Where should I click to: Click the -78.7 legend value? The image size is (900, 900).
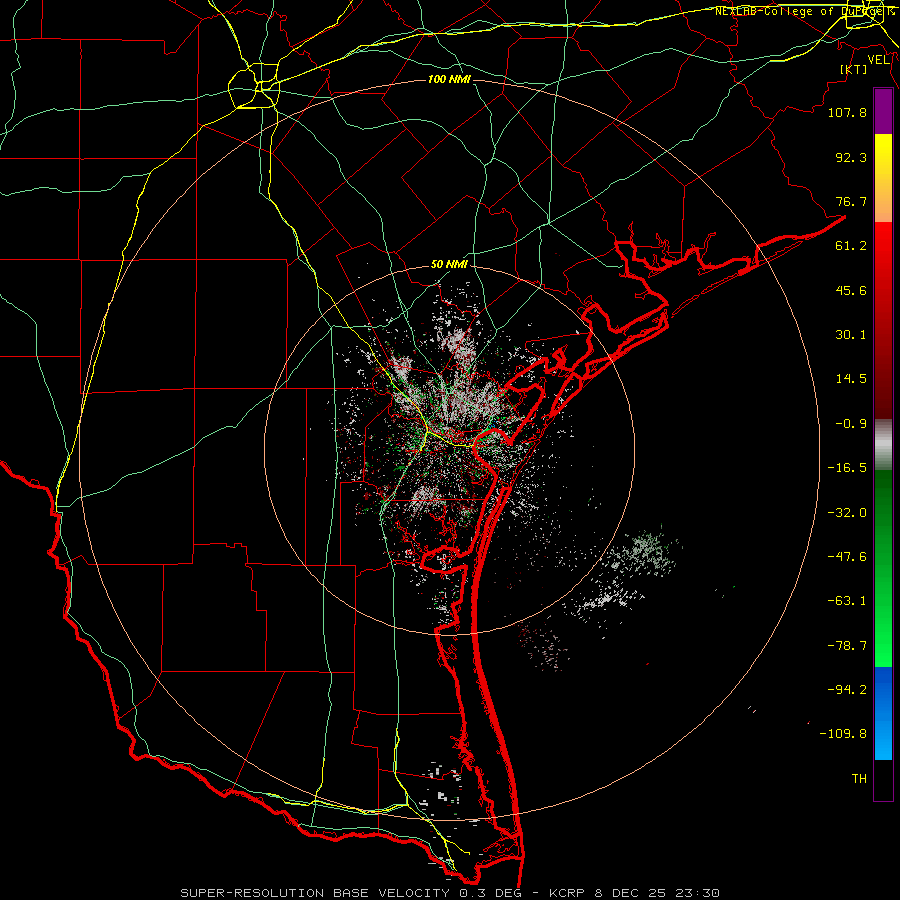point(847,646)
